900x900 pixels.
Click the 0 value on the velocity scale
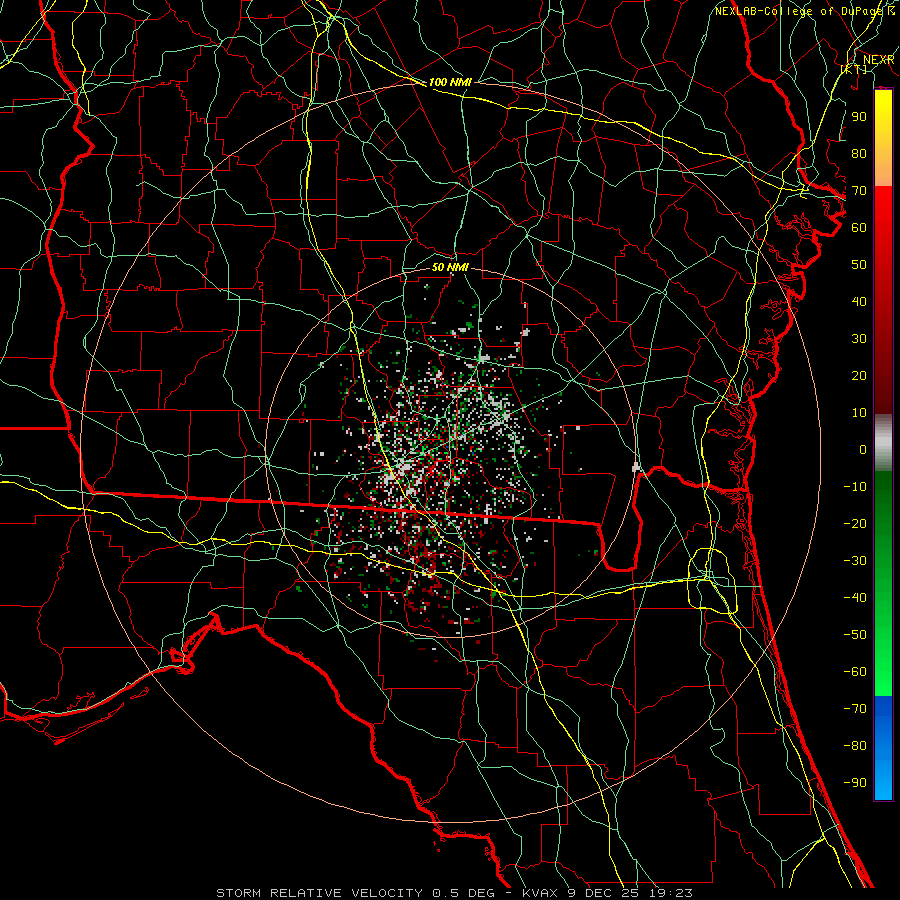[863, 449]
